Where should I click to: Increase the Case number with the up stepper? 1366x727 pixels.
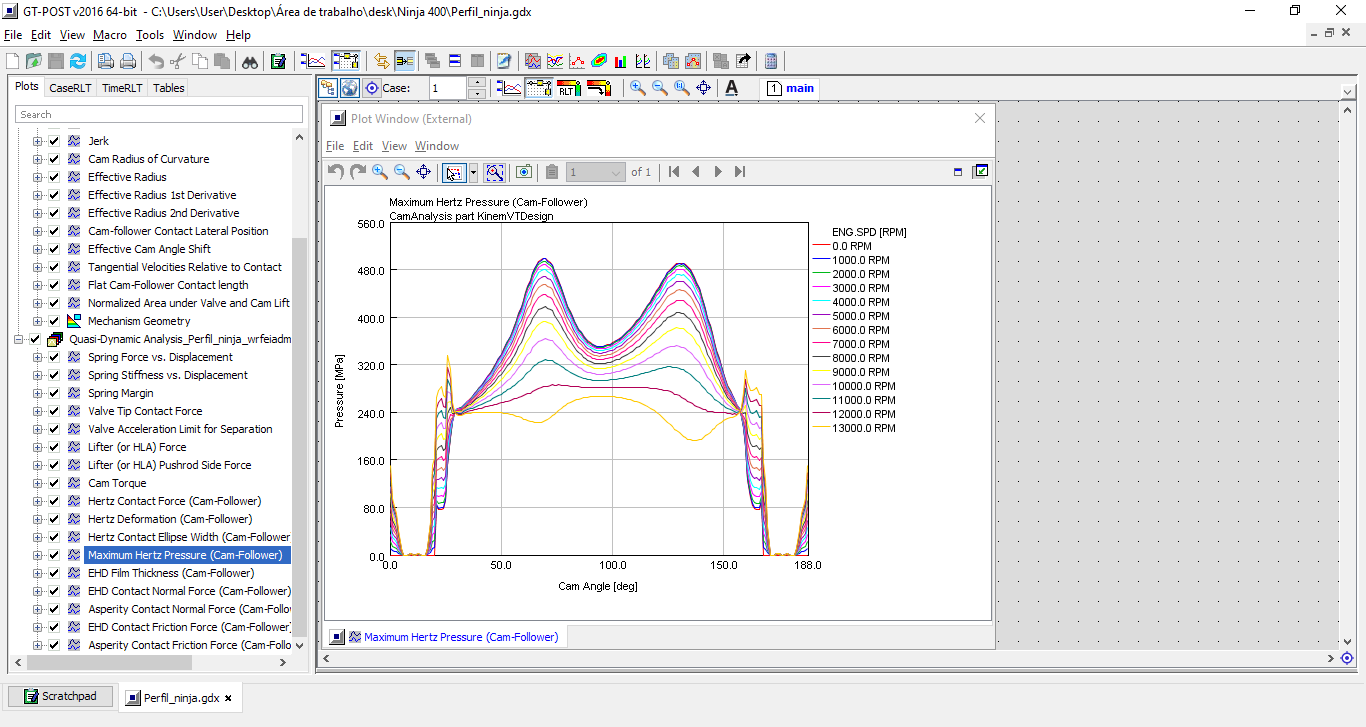click(477, 83)
